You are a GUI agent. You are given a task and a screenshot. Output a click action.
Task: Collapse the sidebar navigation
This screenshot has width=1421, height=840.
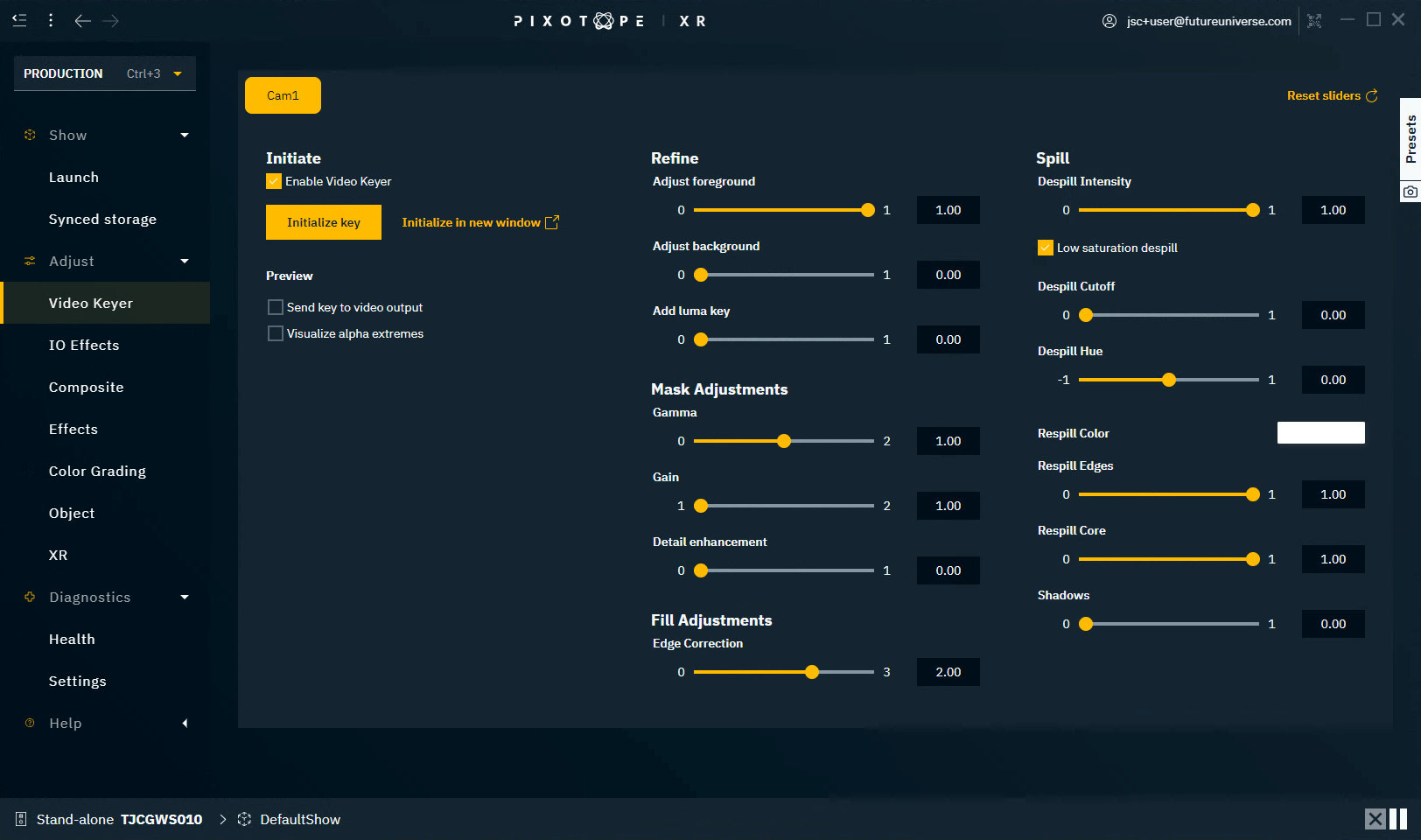[x=18, y=20]
